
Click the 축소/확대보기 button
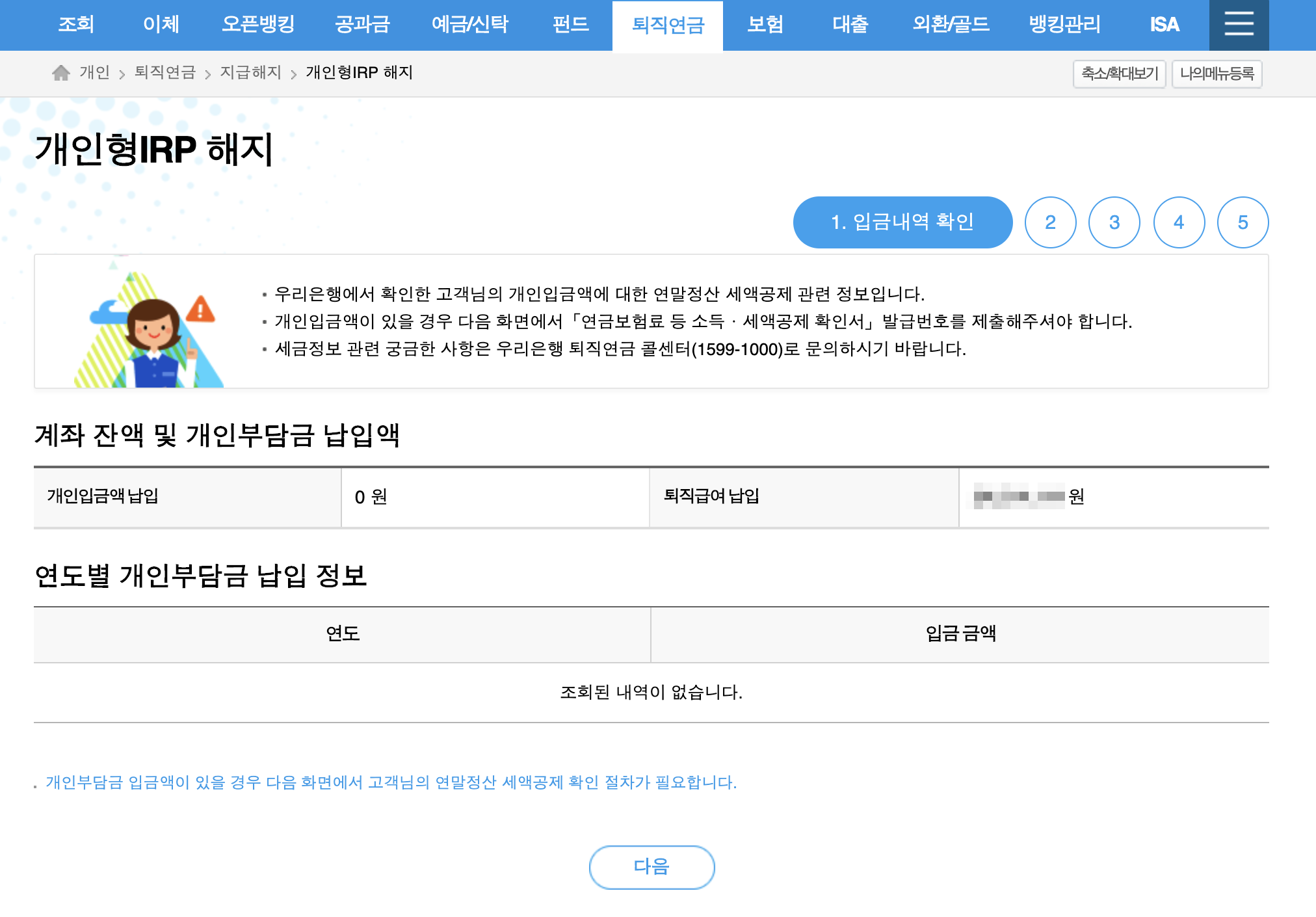[1119, 73]
